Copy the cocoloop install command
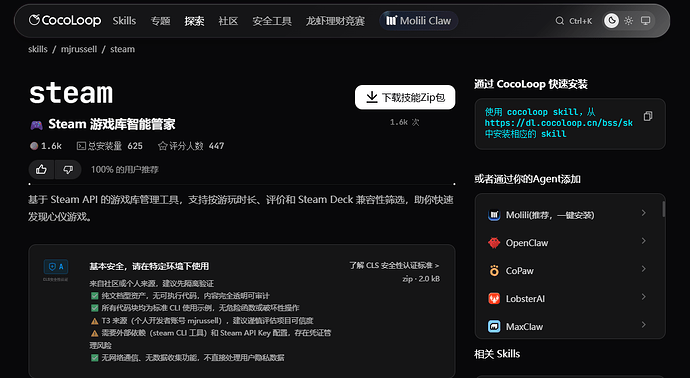 [x=648, y=116]
